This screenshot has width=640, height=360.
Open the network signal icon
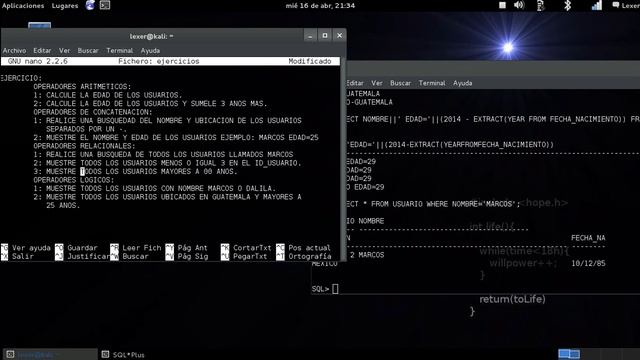point(597,5)
